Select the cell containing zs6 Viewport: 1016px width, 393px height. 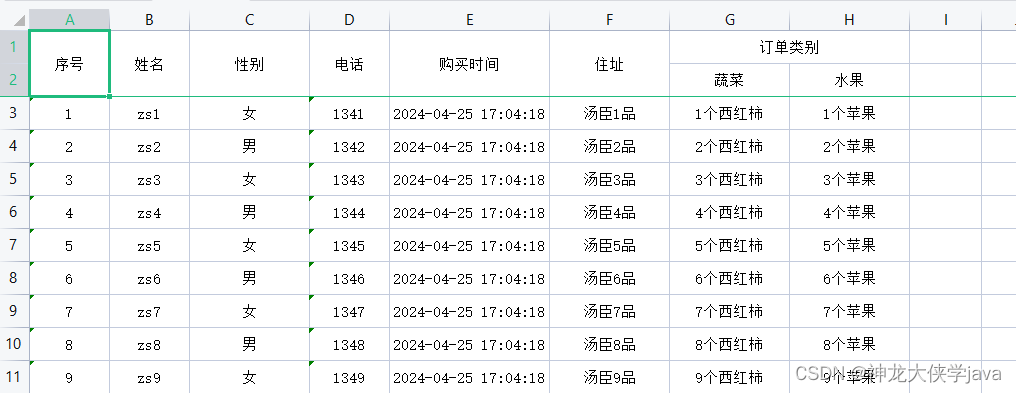click(x=150, y=279)
